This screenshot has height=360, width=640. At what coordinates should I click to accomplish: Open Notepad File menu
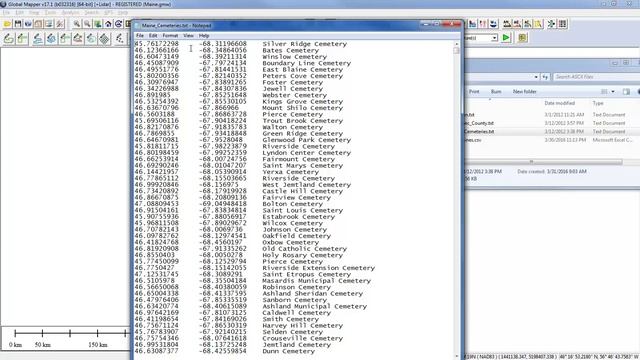(140, 36)
